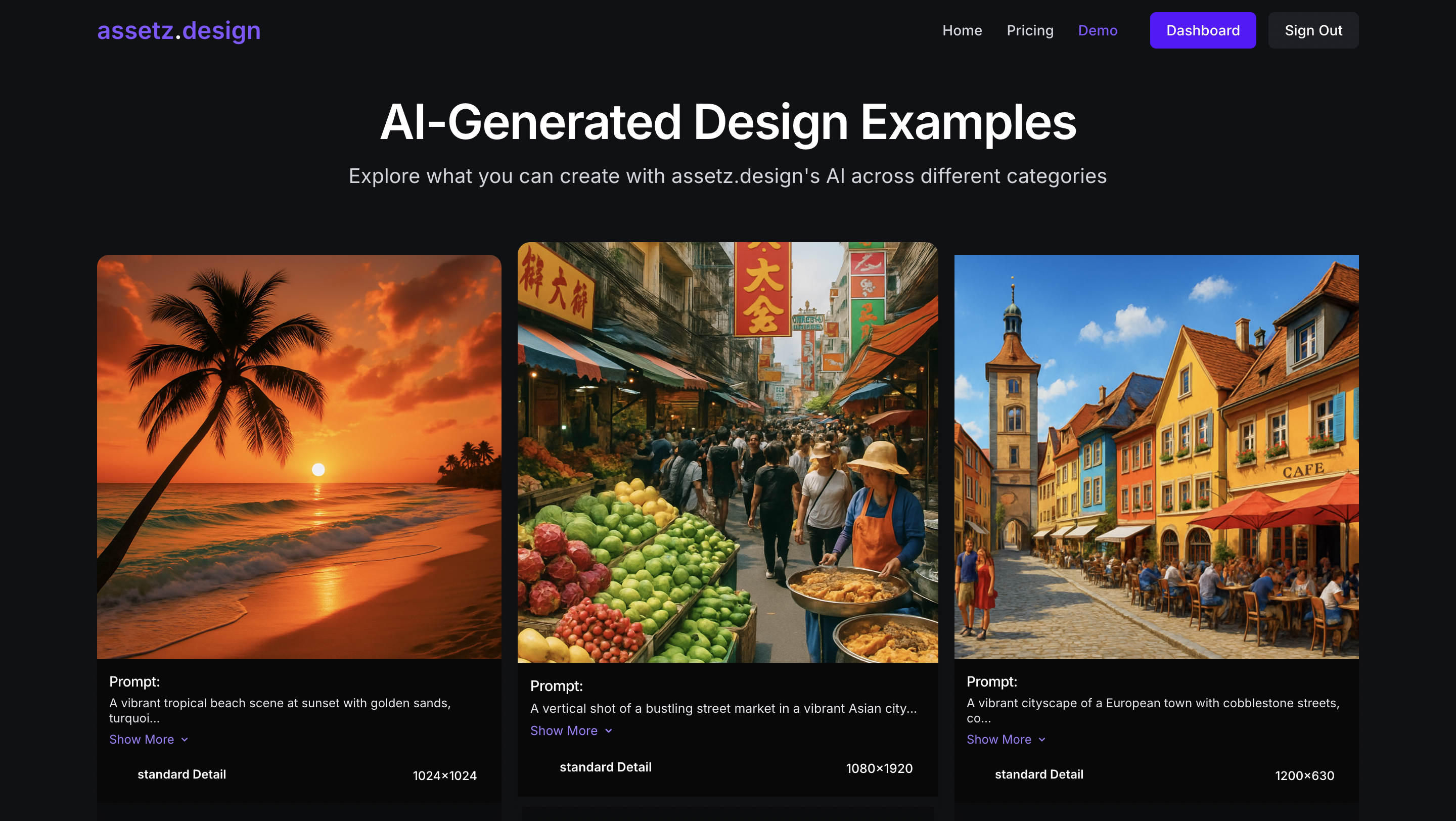Image resolution: width=1456 pixels, height=821 pixels.
Task: Expand Show More under European town prompt
Action: pos(999,739)
